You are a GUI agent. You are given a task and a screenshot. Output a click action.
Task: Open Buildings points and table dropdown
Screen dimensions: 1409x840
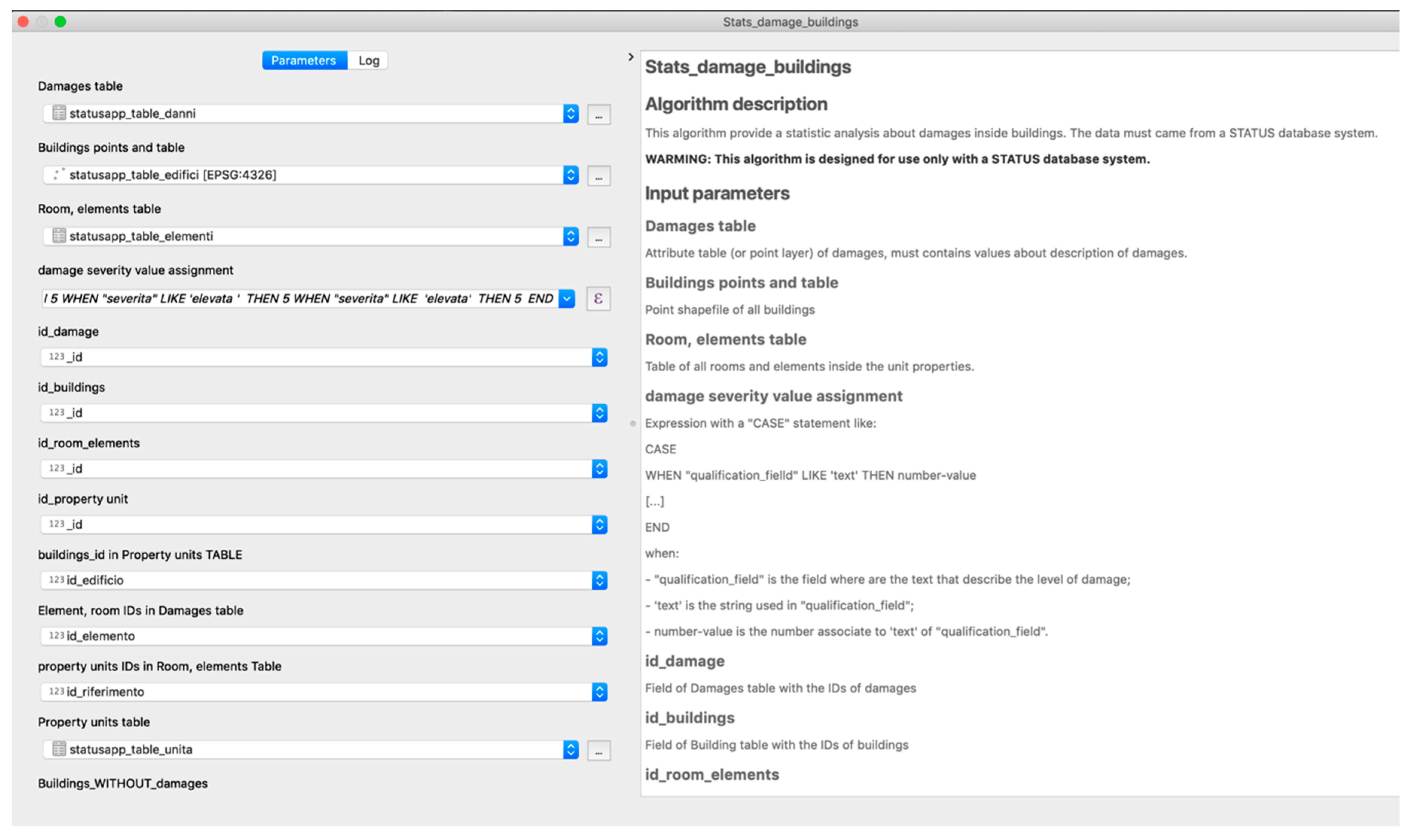570,175
